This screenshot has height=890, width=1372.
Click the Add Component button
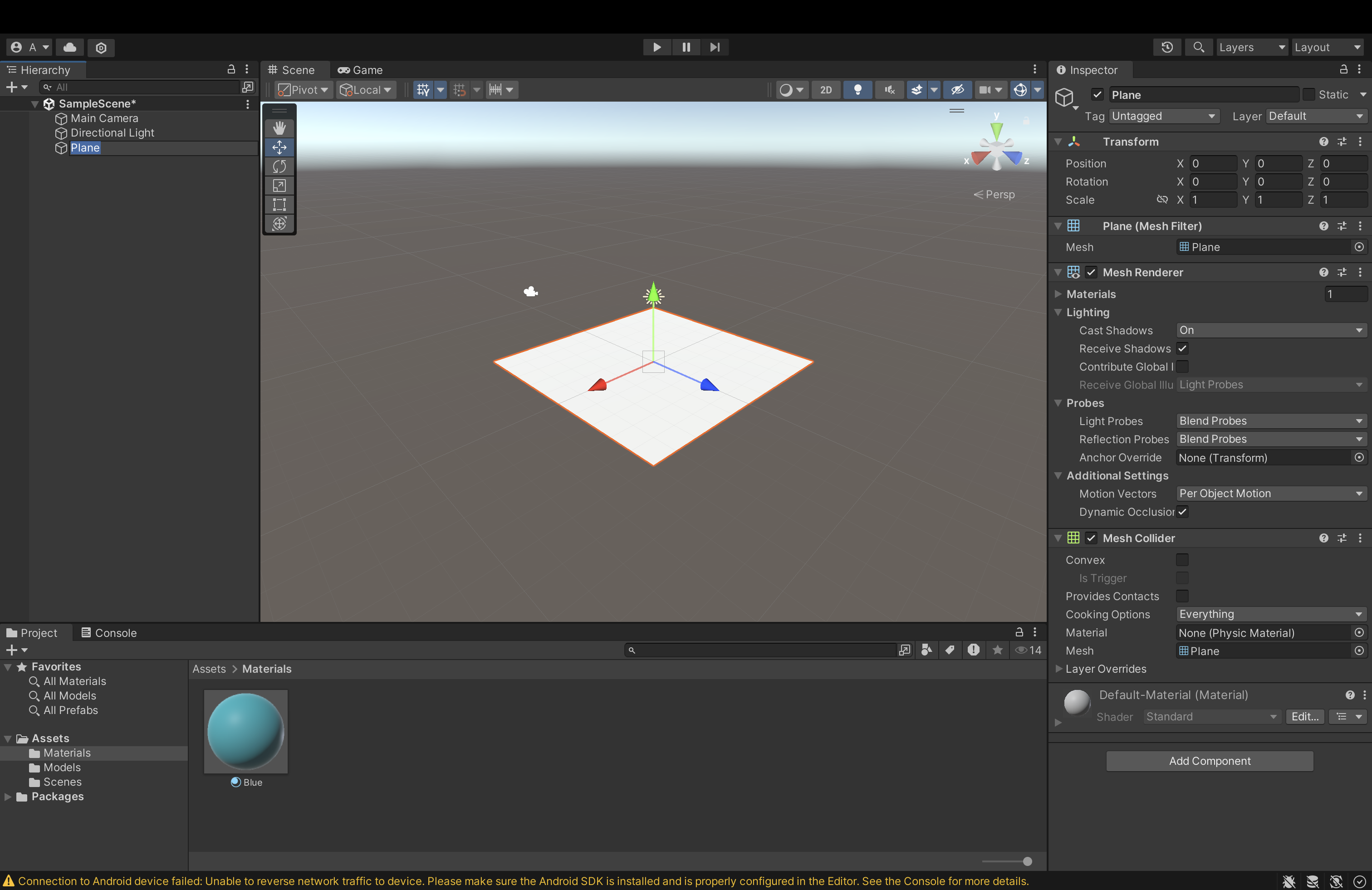[x=1210, y=761]
